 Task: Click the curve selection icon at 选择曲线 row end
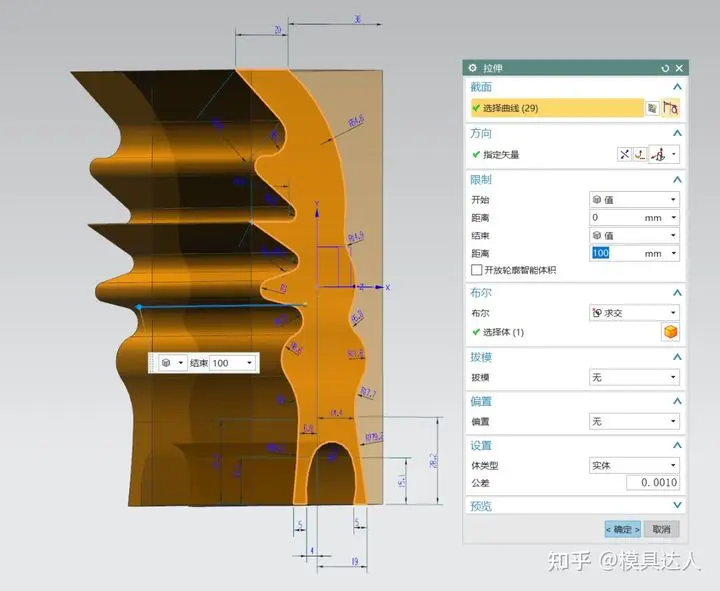point(670,108)
